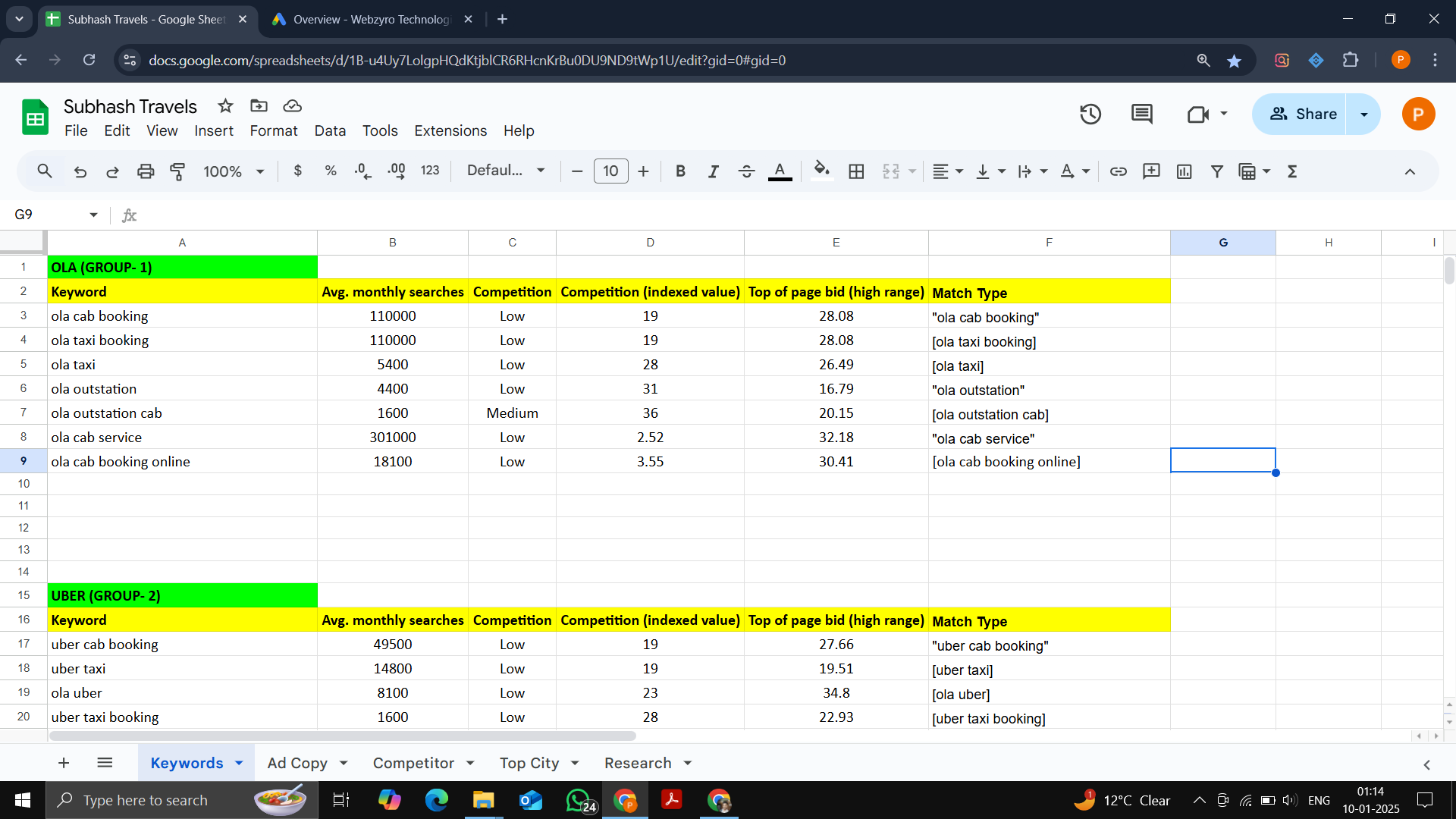View the cloud save status

coord(292,106)
